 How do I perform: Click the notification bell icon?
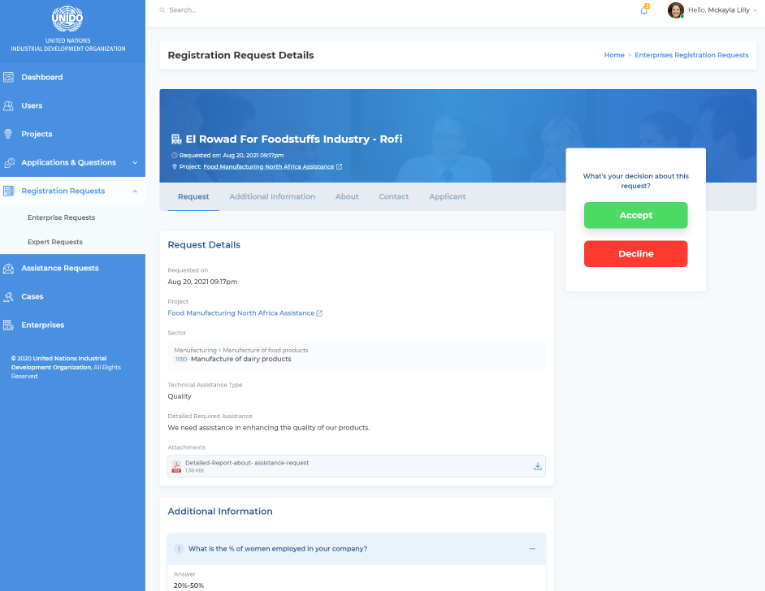(644, 10)
